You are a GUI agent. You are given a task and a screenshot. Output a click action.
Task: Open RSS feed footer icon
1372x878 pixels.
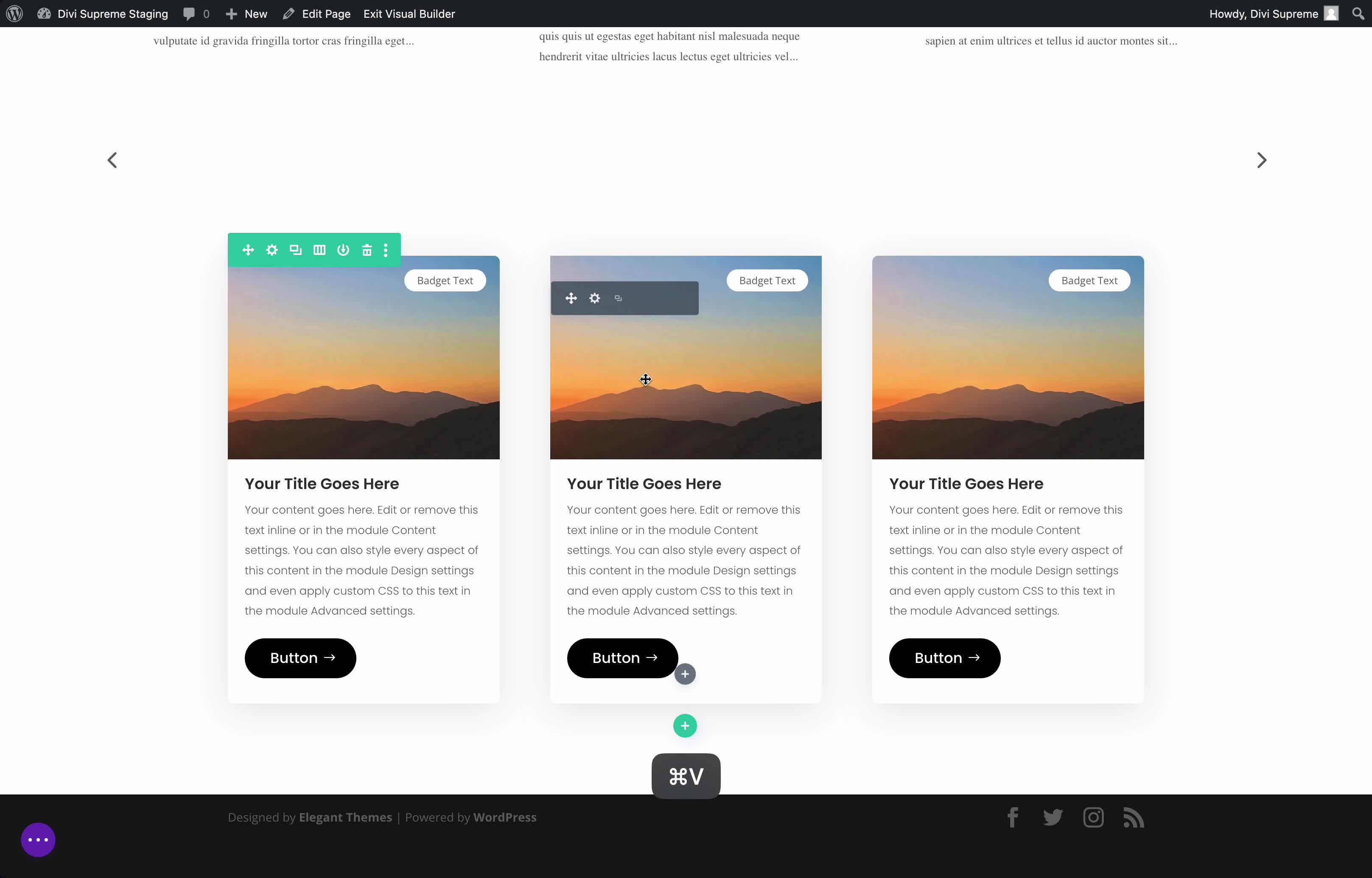point(1134,818)
